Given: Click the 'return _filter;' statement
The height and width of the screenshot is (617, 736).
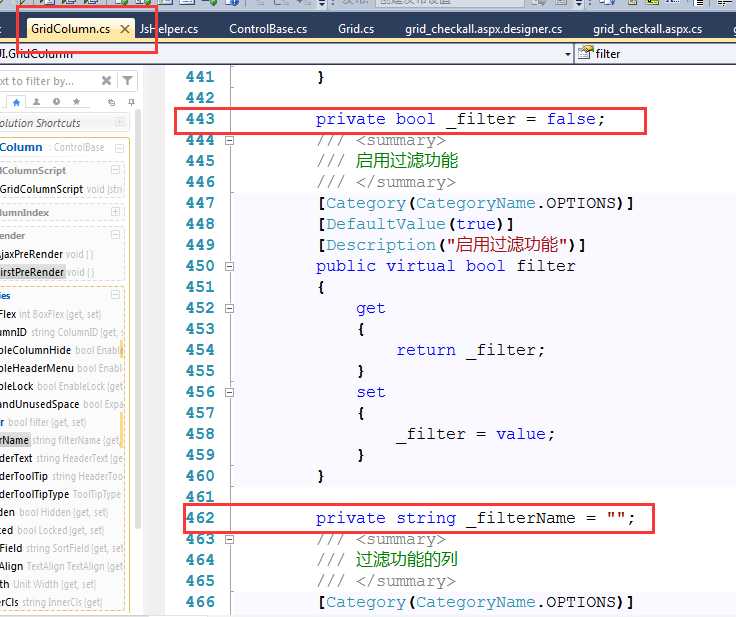Looking at the screenshot, I should click(x=471, y=350).
